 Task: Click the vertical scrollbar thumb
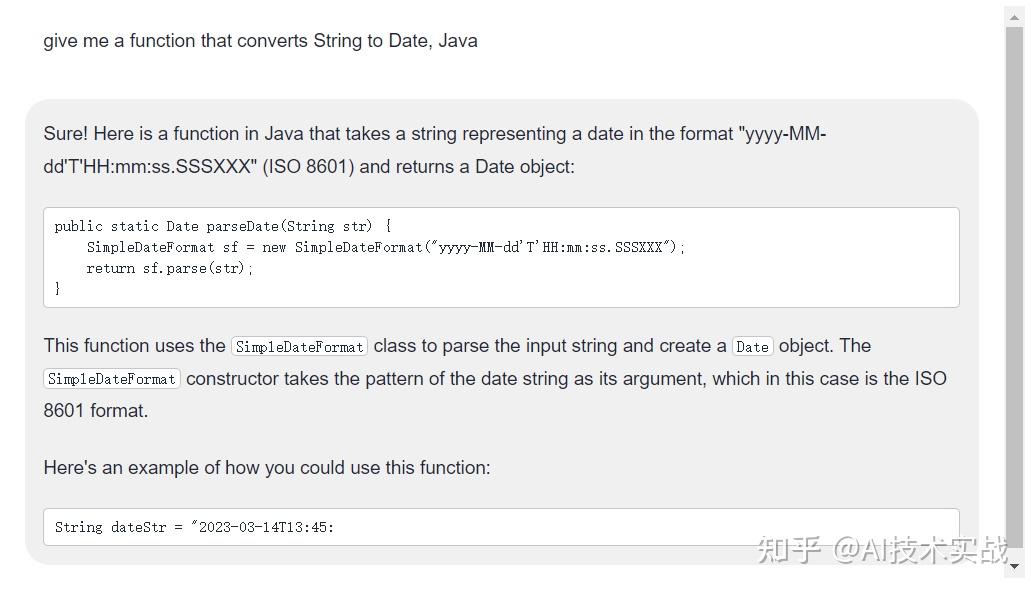[x=1014, y=280]
